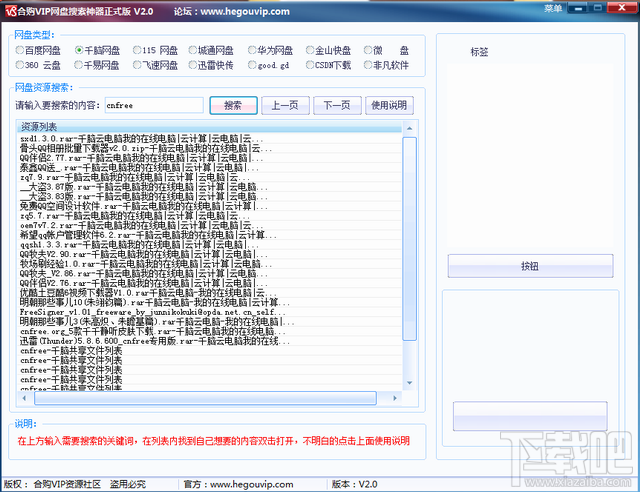
Task: Click the horizontal scroll left arrow
Action: [x=24, y=398]
